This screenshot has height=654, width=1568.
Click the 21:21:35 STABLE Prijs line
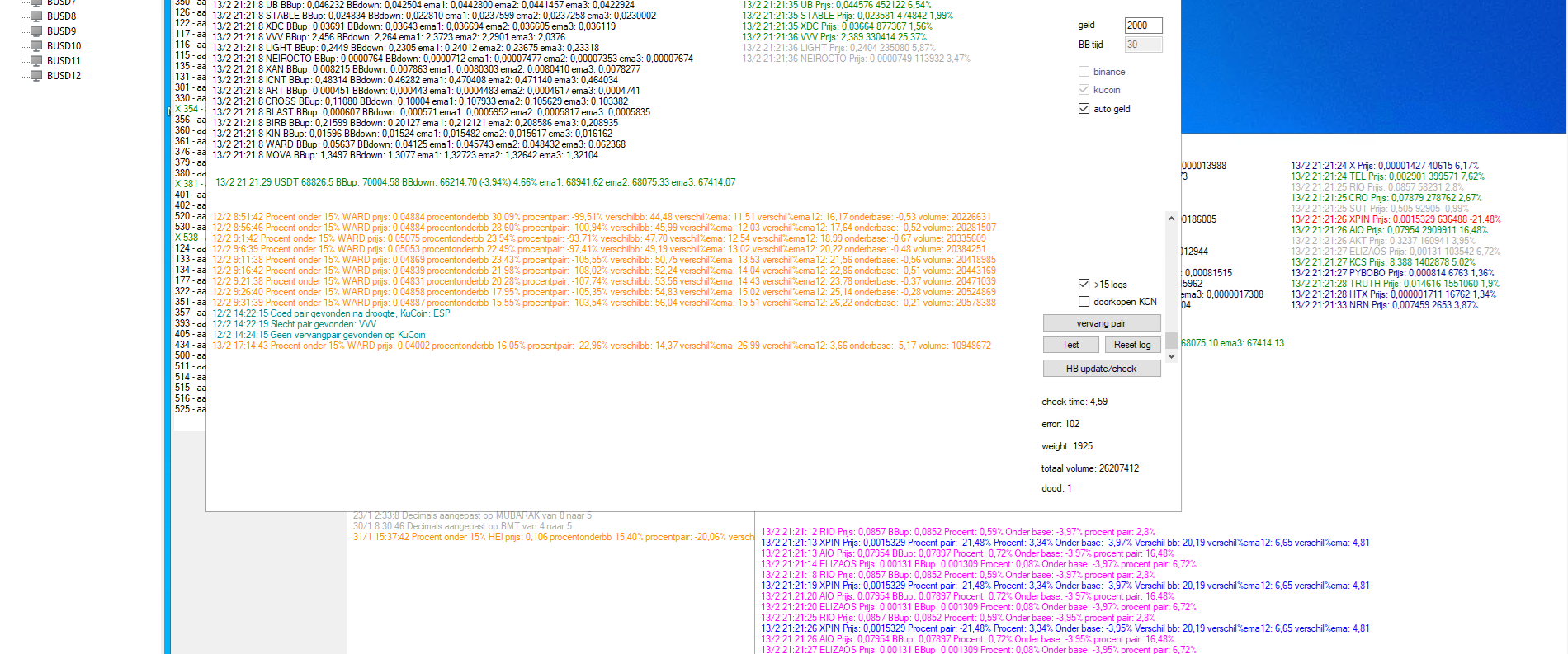848,16
